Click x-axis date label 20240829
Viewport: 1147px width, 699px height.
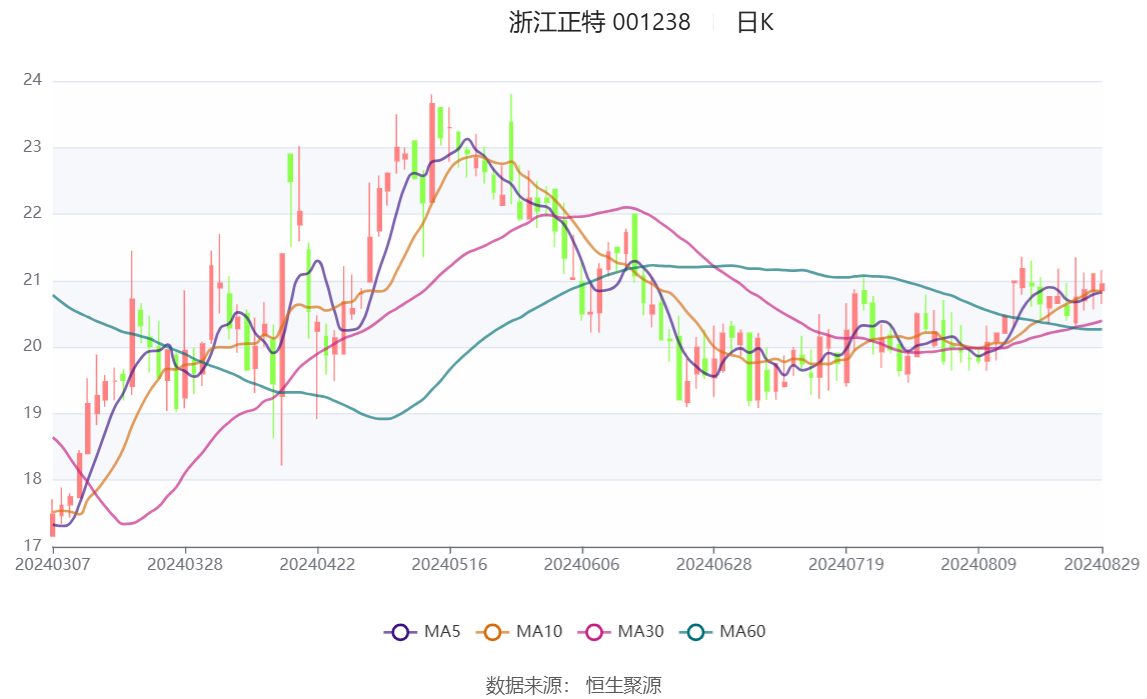point(1102,564)
